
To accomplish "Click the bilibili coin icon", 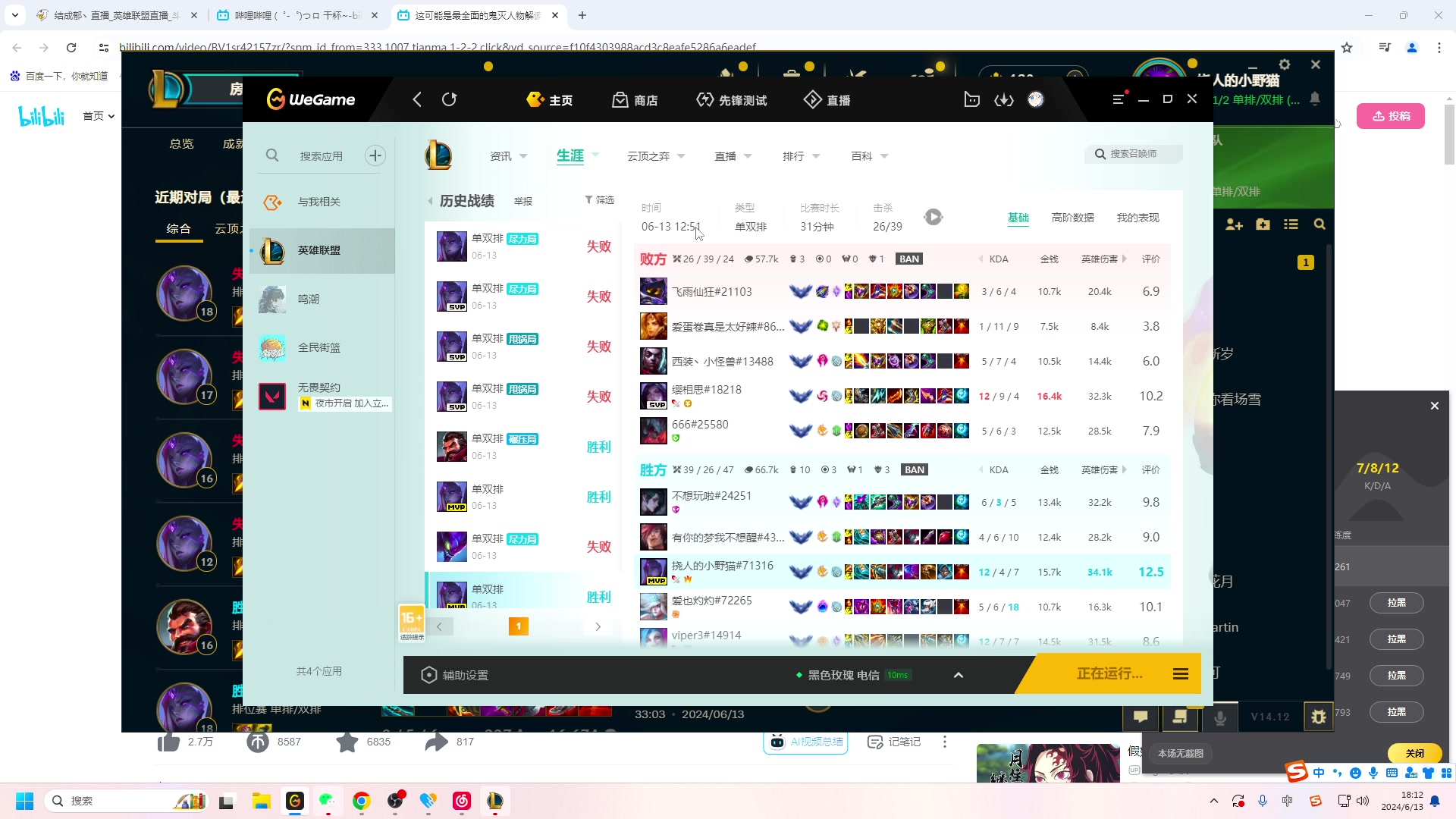I will pyautogui.click(x=258, y=742).
